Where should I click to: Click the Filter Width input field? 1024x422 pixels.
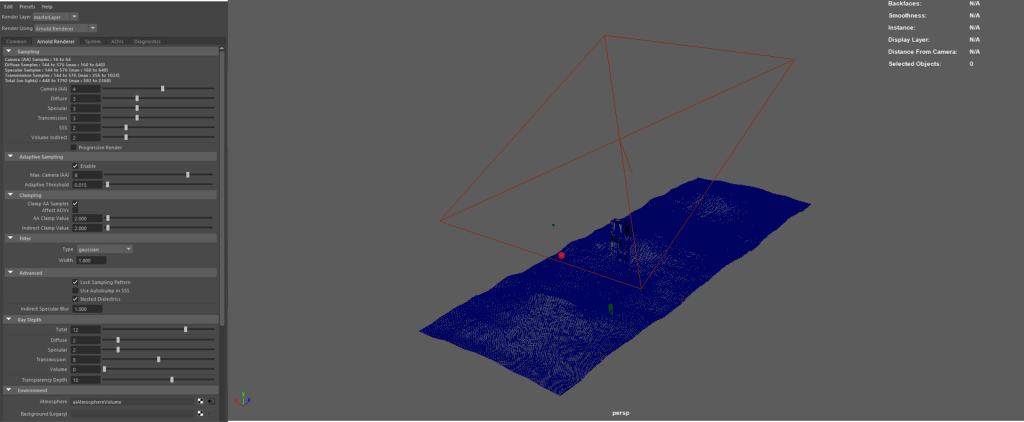87,260
